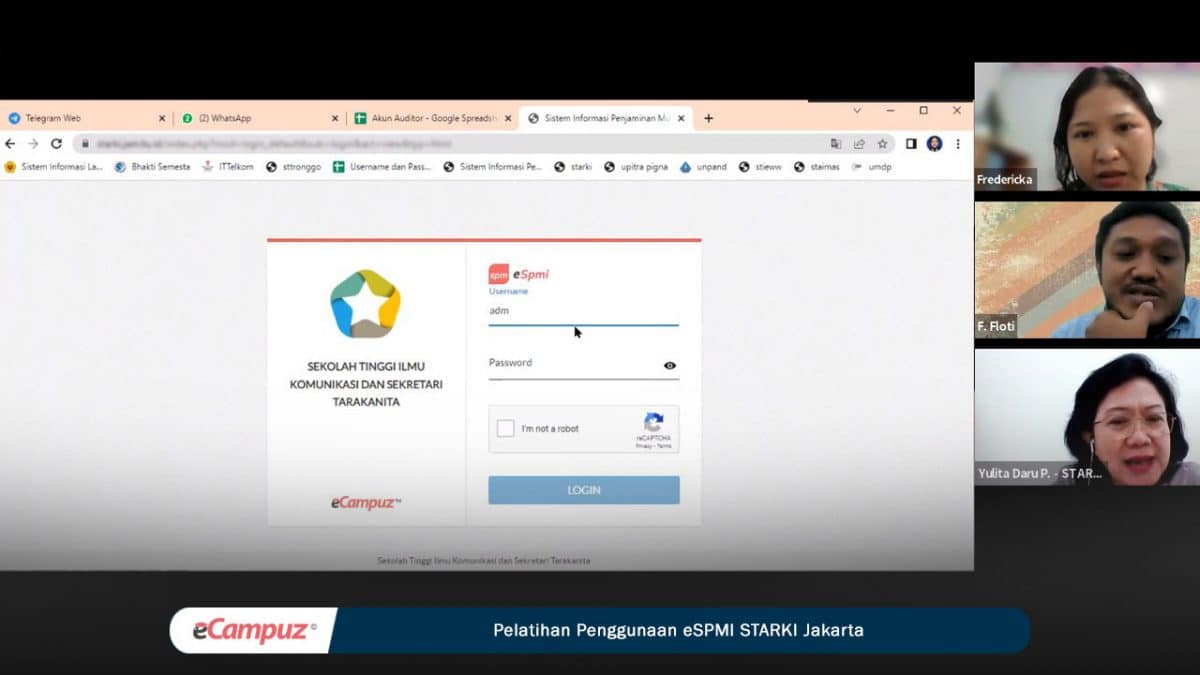Open a new browser tab
Image resolution: width=1200 pixels, height=675 pixels.
[x=708, y=118]
